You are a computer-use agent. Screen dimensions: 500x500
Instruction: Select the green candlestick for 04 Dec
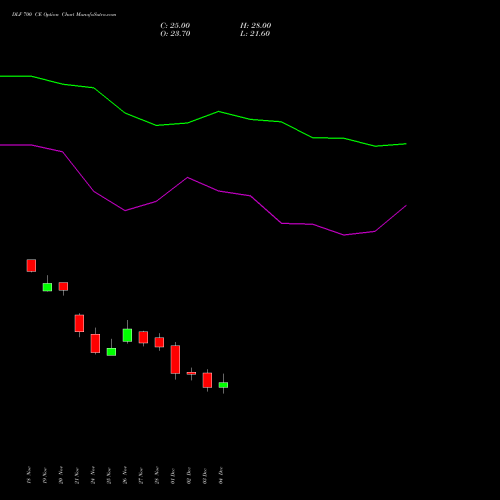click(x=223, y=385)
